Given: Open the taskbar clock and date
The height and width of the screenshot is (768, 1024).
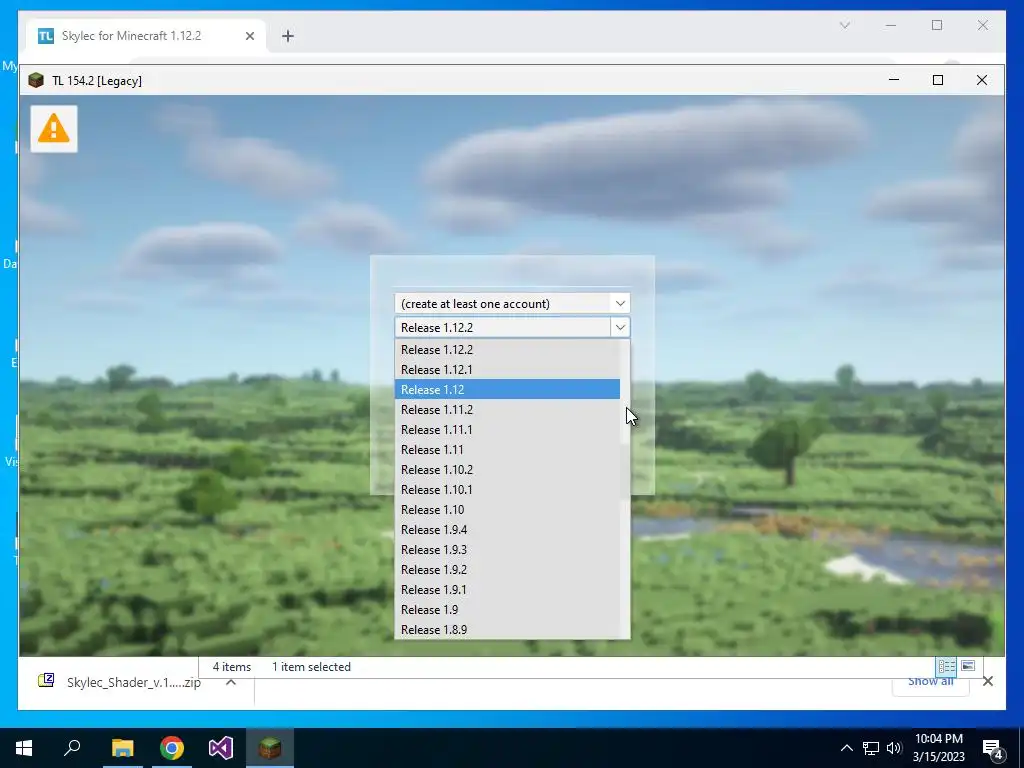Looking at the screenshot, I should [x=938, y=748].
